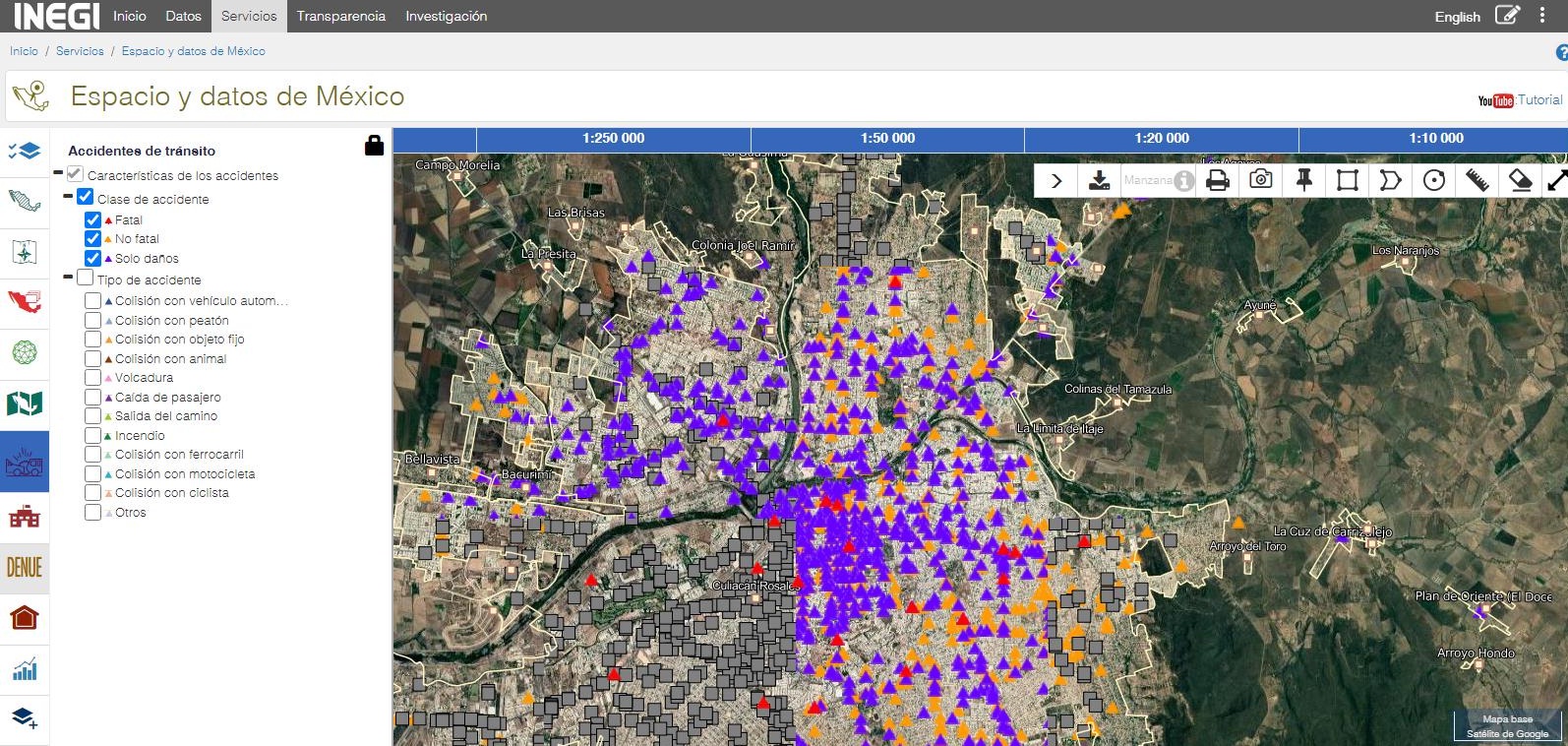Viewport: 1568px width, 746px height.
Task: Open the bar chart statistics sidebar icon
Action: click(25, 669)
